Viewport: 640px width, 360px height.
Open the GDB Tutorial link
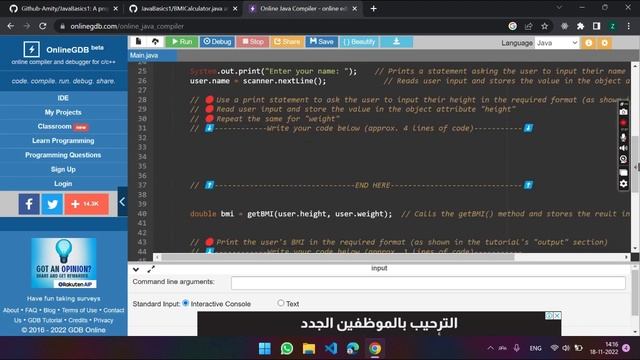[45, 320]
